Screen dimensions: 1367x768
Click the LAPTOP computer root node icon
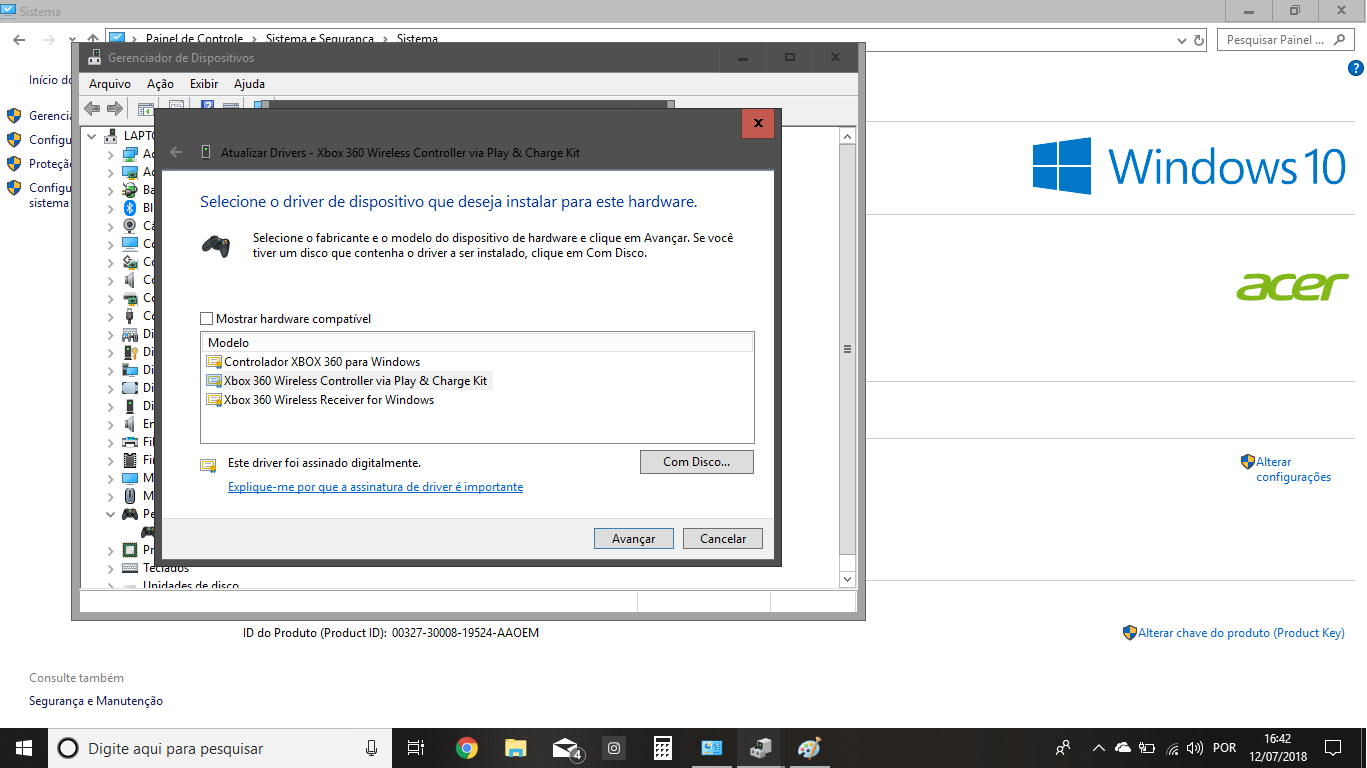click(x=111, y=136)
